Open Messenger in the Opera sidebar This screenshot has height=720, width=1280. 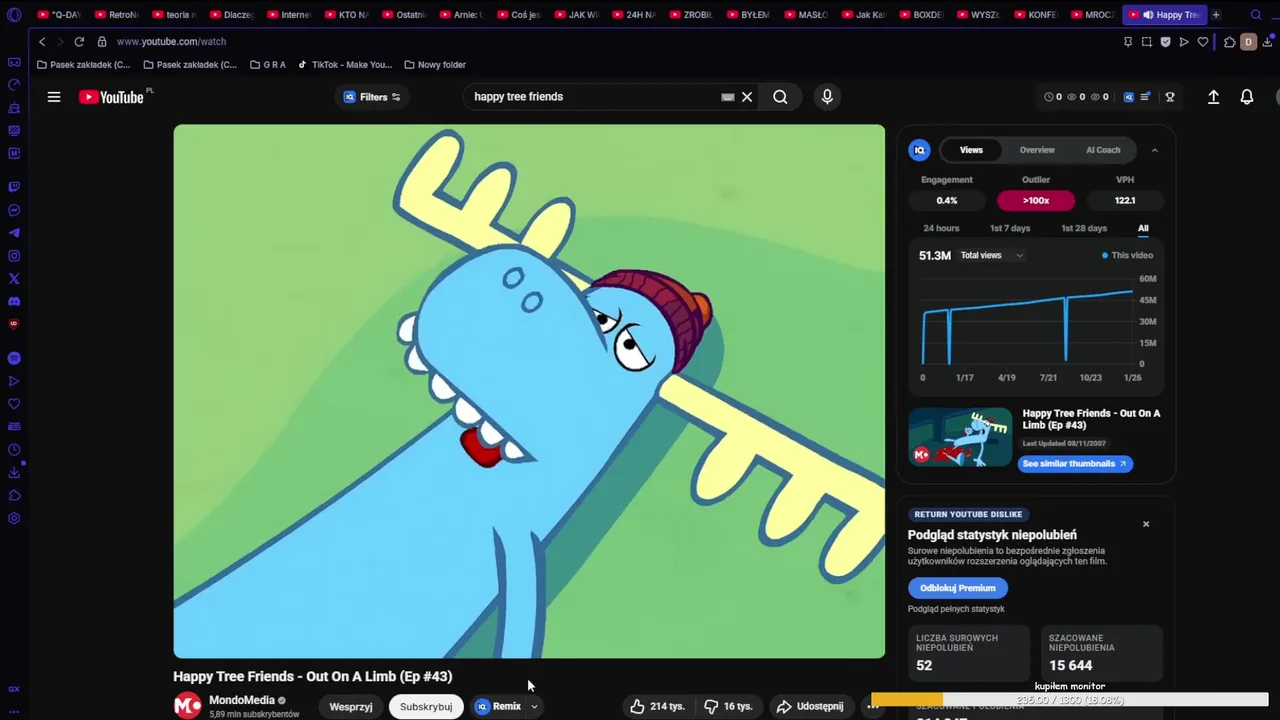(x=14, y=210)
